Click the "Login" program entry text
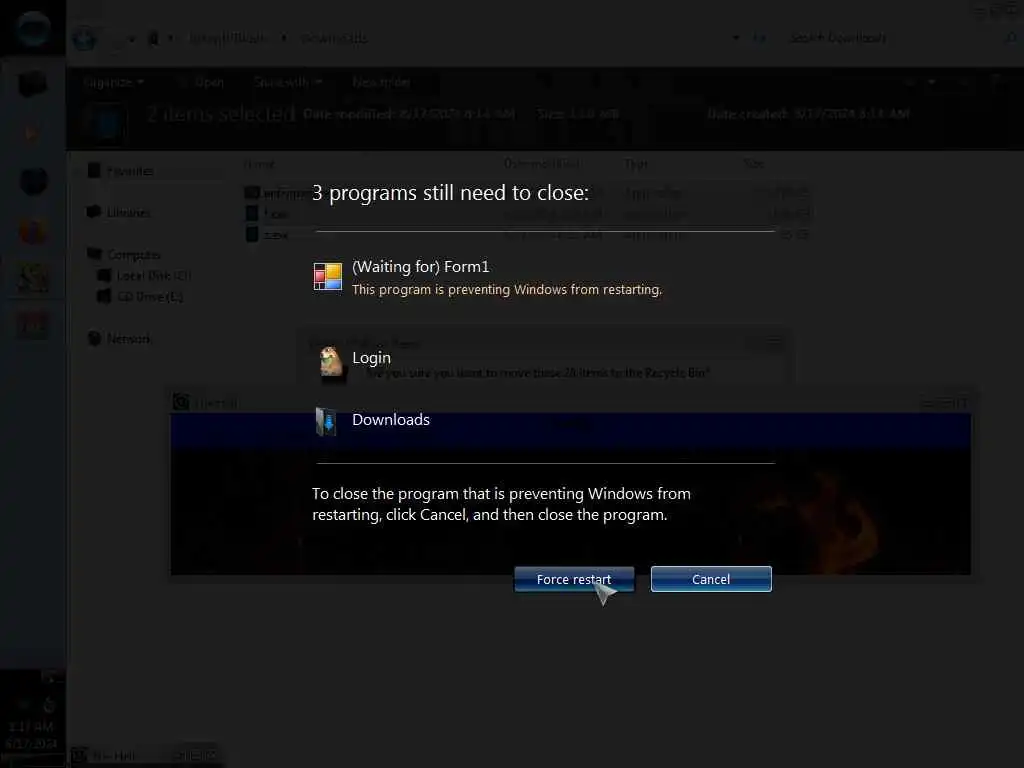 coord(371,358)
